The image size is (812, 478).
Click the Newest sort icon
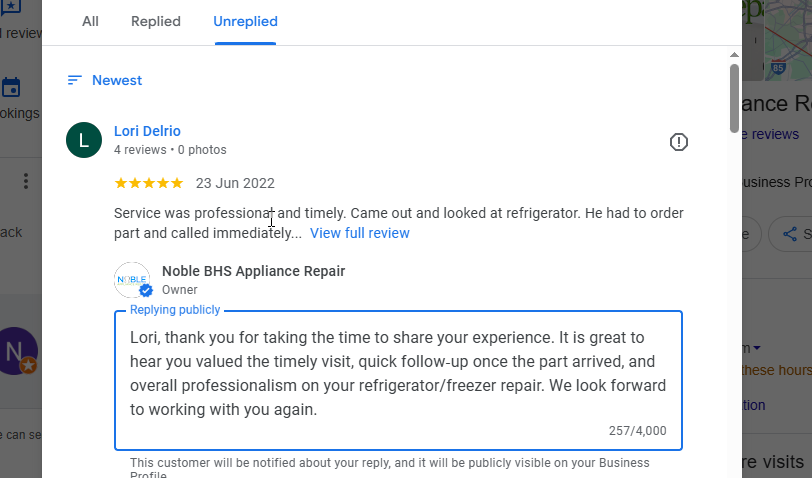[75, 80]
